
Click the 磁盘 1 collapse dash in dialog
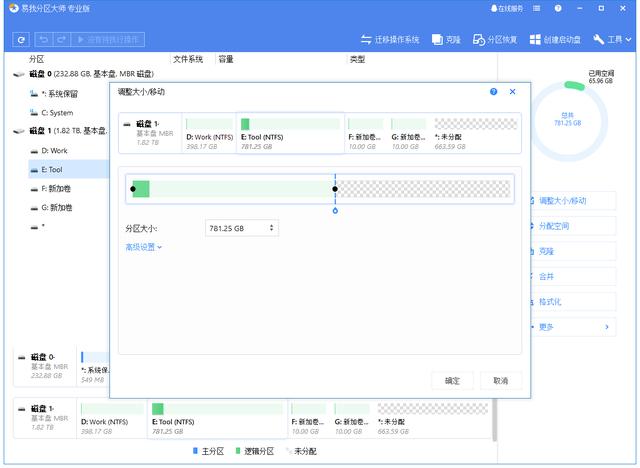pyautogui.click(x=127, y=124)
